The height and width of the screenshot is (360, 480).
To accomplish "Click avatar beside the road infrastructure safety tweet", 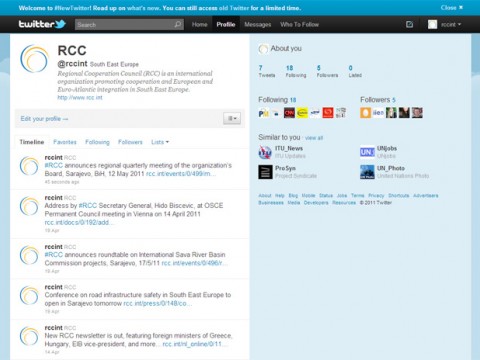I will pos(29,295).
